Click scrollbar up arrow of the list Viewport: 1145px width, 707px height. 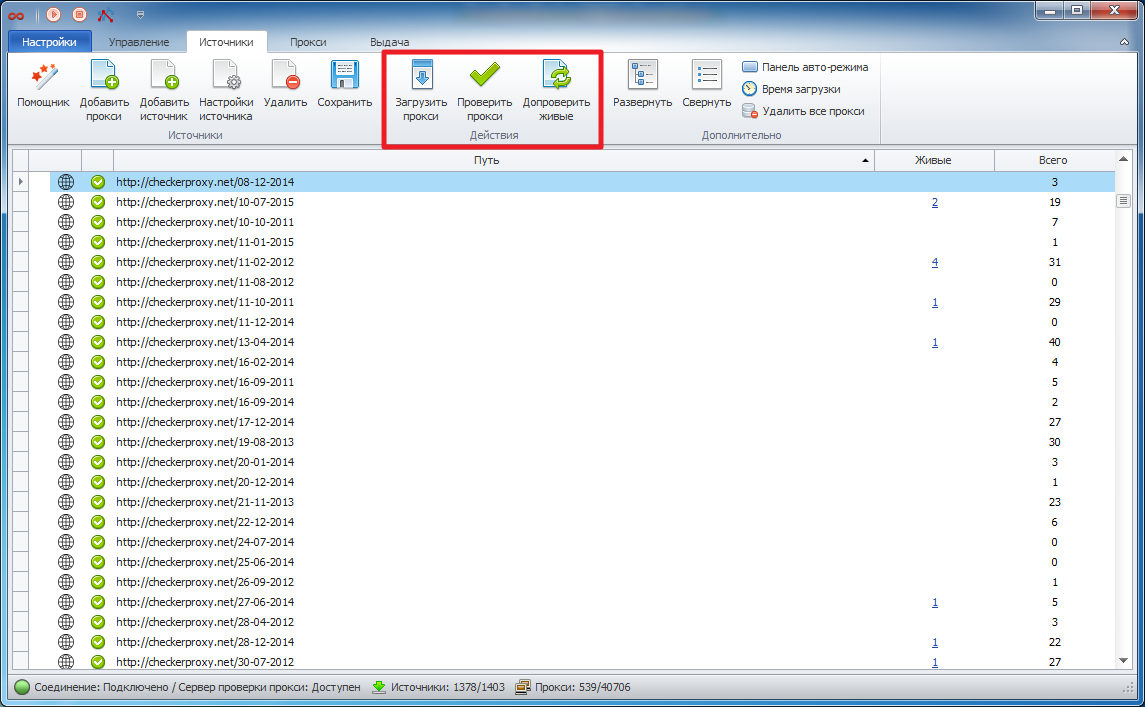(1123, 158)
